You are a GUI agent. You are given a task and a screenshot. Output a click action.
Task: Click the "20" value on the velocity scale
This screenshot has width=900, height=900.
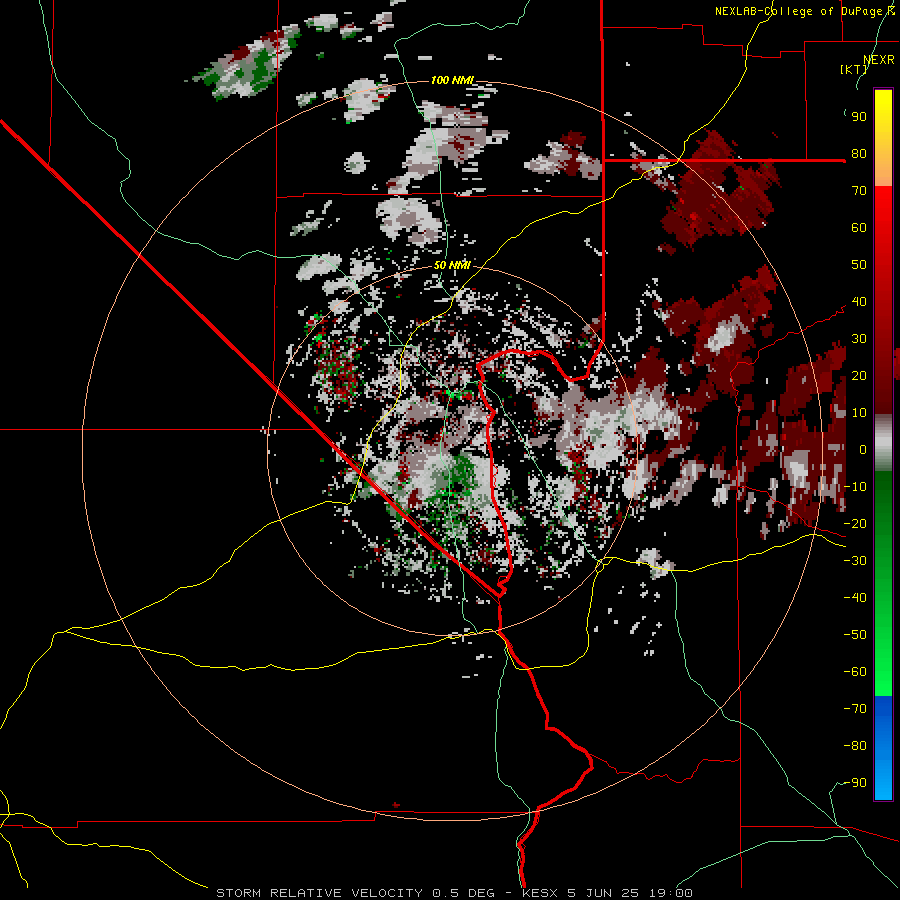coord(859,375)
